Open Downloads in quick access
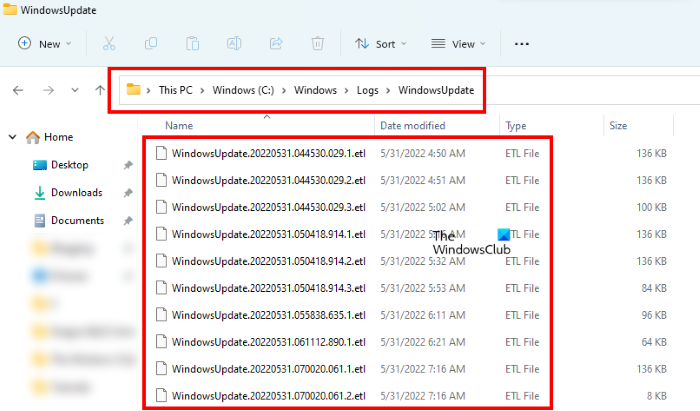Viewport: 700px width, 411px height. 77,193
